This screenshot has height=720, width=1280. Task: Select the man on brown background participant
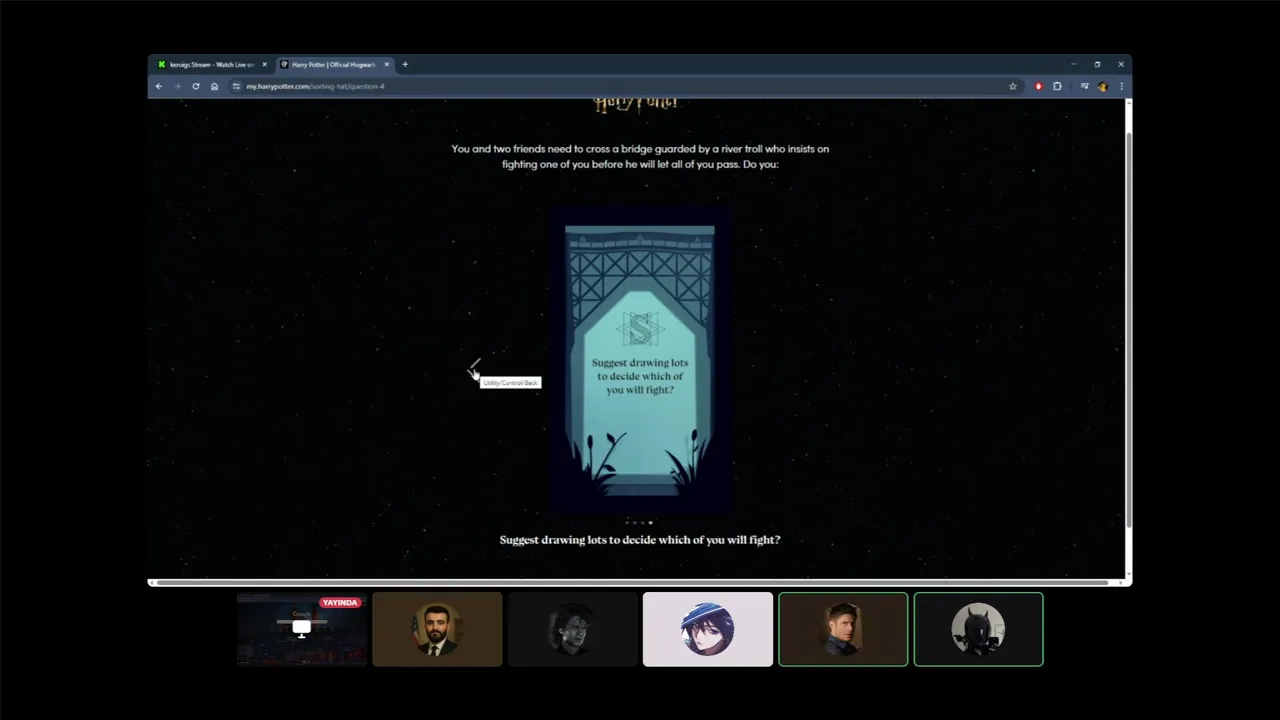tap(843, 629)
